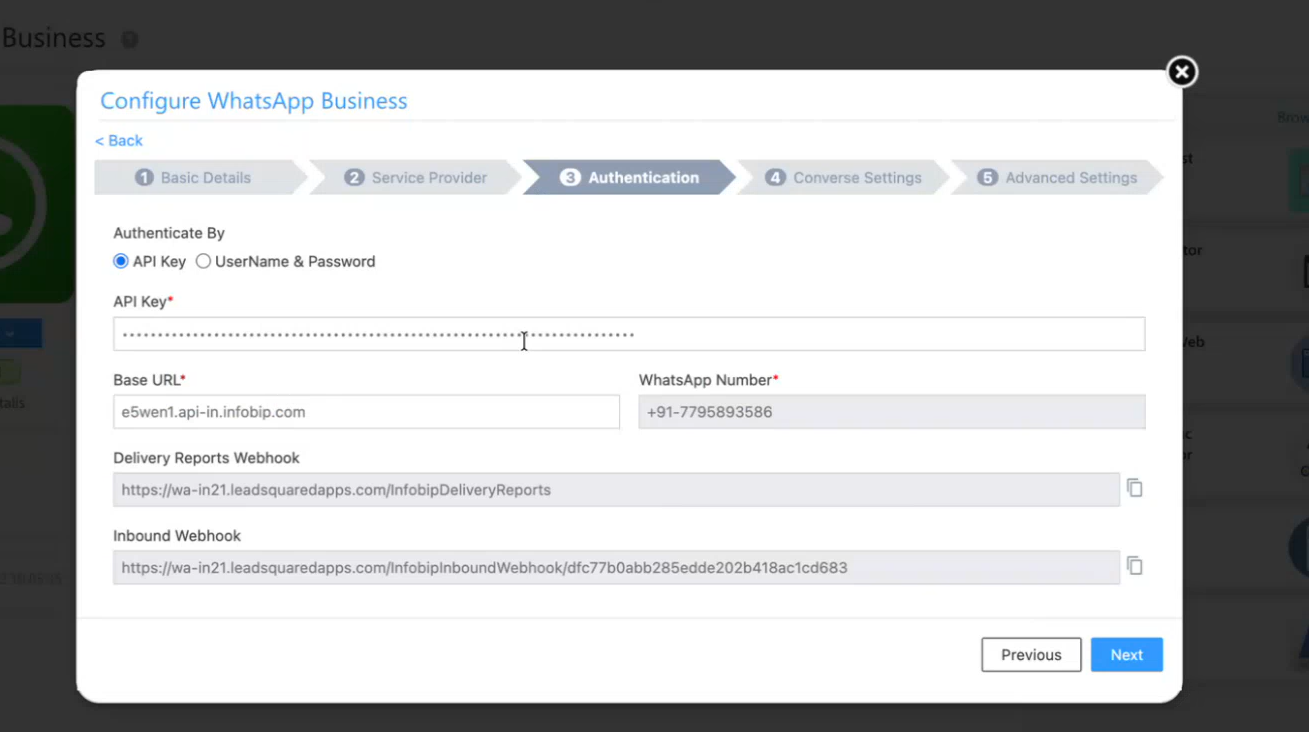This screenshot has height=732, width=1309.
Task: Click the Configure WhatsApp Business title
Action: click(x=254, y=101)
